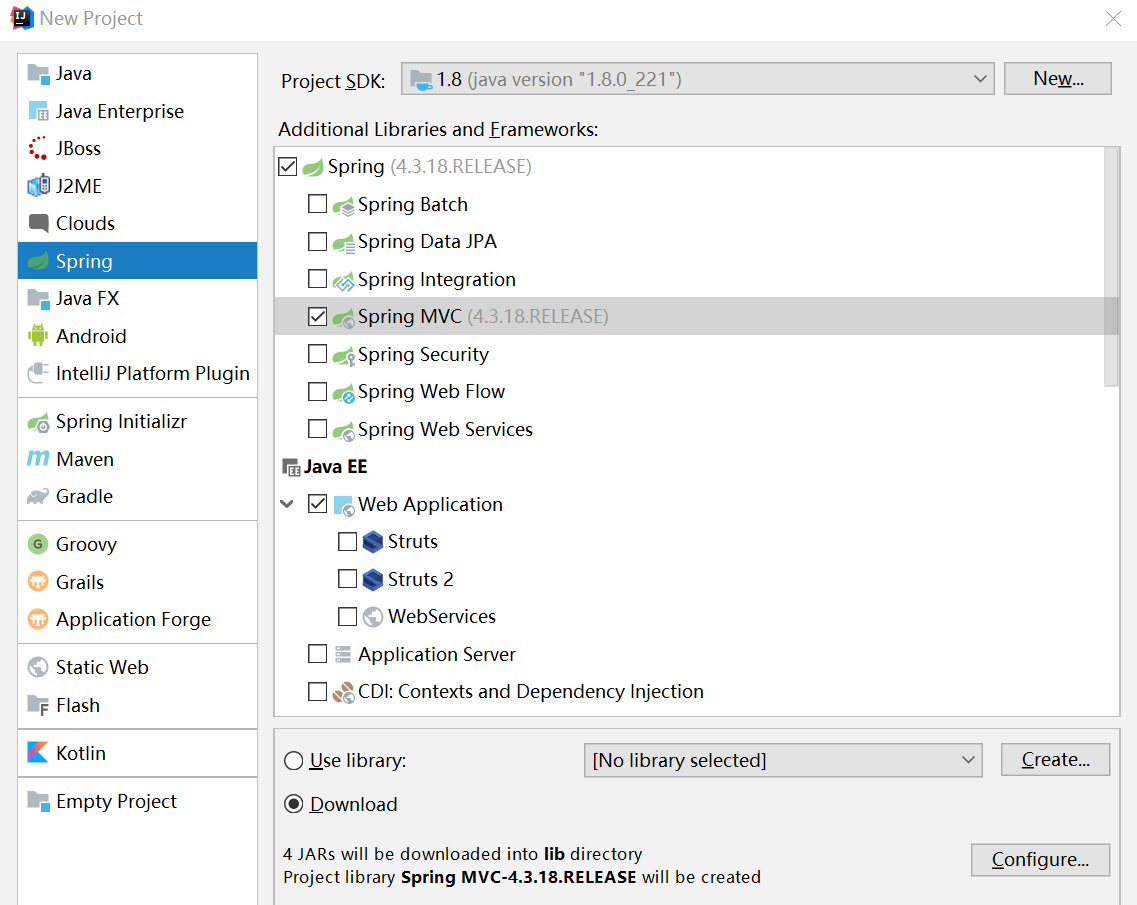Enable the Struts checkbox
Screen dimensions: 1137x905
coord(347,542)
